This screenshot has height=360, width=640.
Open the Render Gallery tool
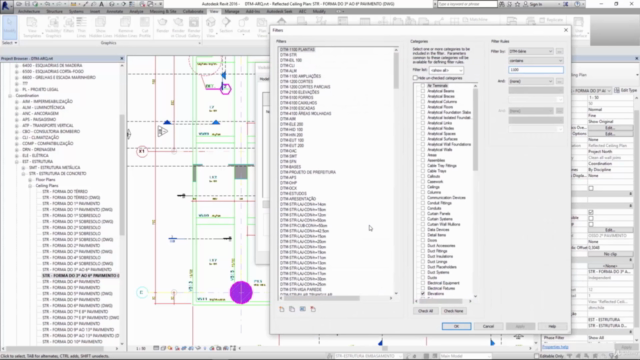tap(194, 27)
